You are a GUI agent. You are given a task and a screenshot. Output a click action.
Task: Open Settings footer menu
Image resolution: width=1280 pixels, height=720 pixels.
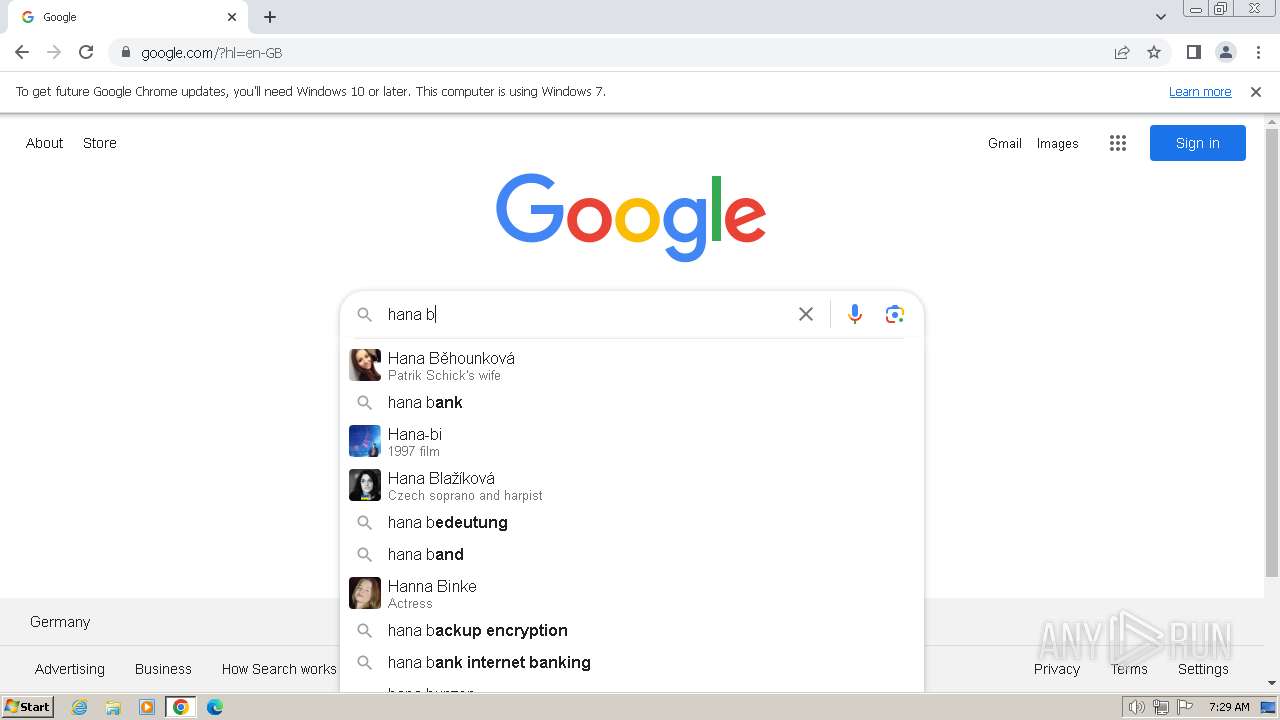coord(1203,669)
